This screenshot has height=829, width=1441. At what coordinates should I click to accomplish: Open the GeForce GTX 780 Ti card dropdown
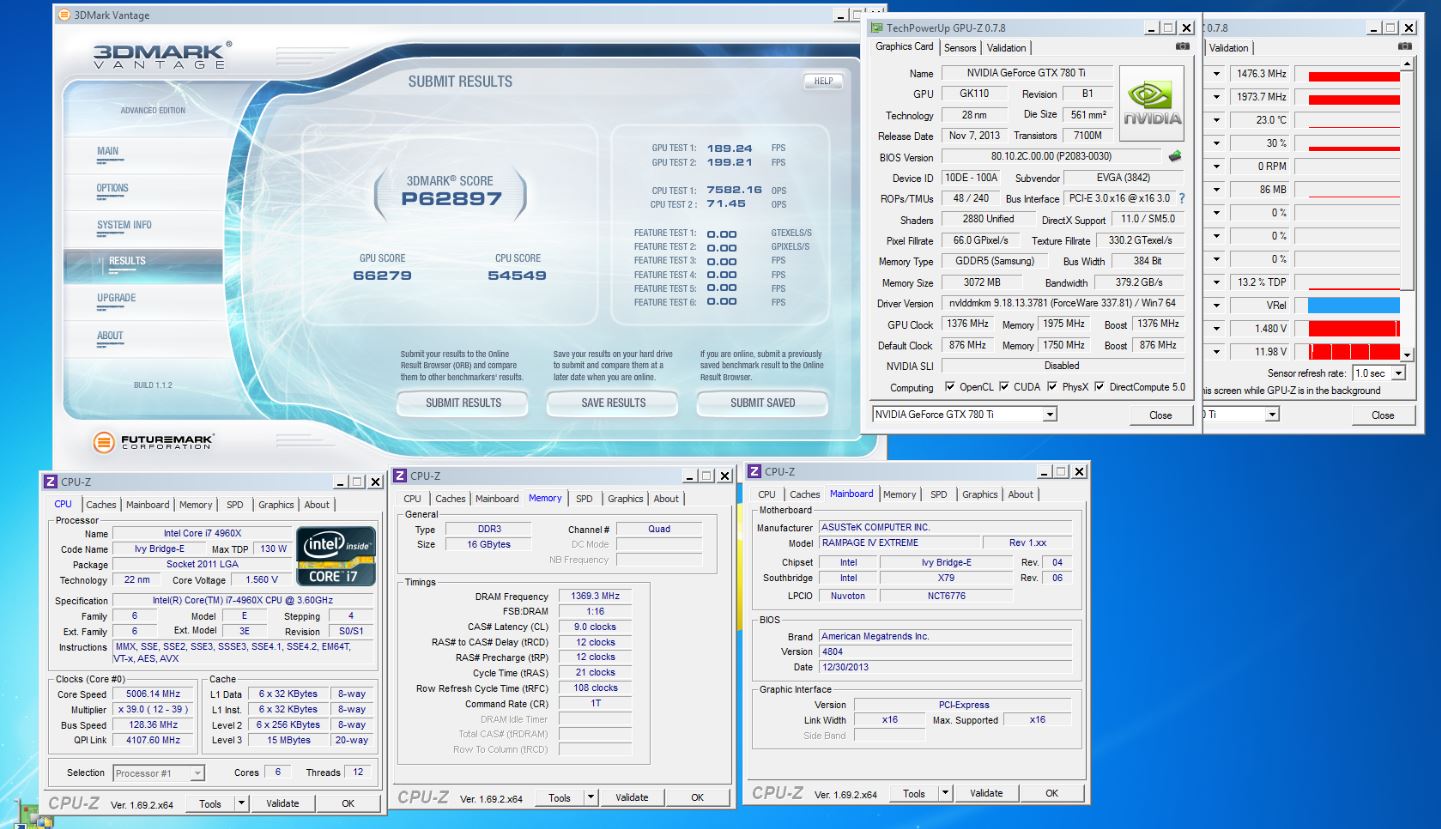pyautogui.click(x=1049, y=414)
